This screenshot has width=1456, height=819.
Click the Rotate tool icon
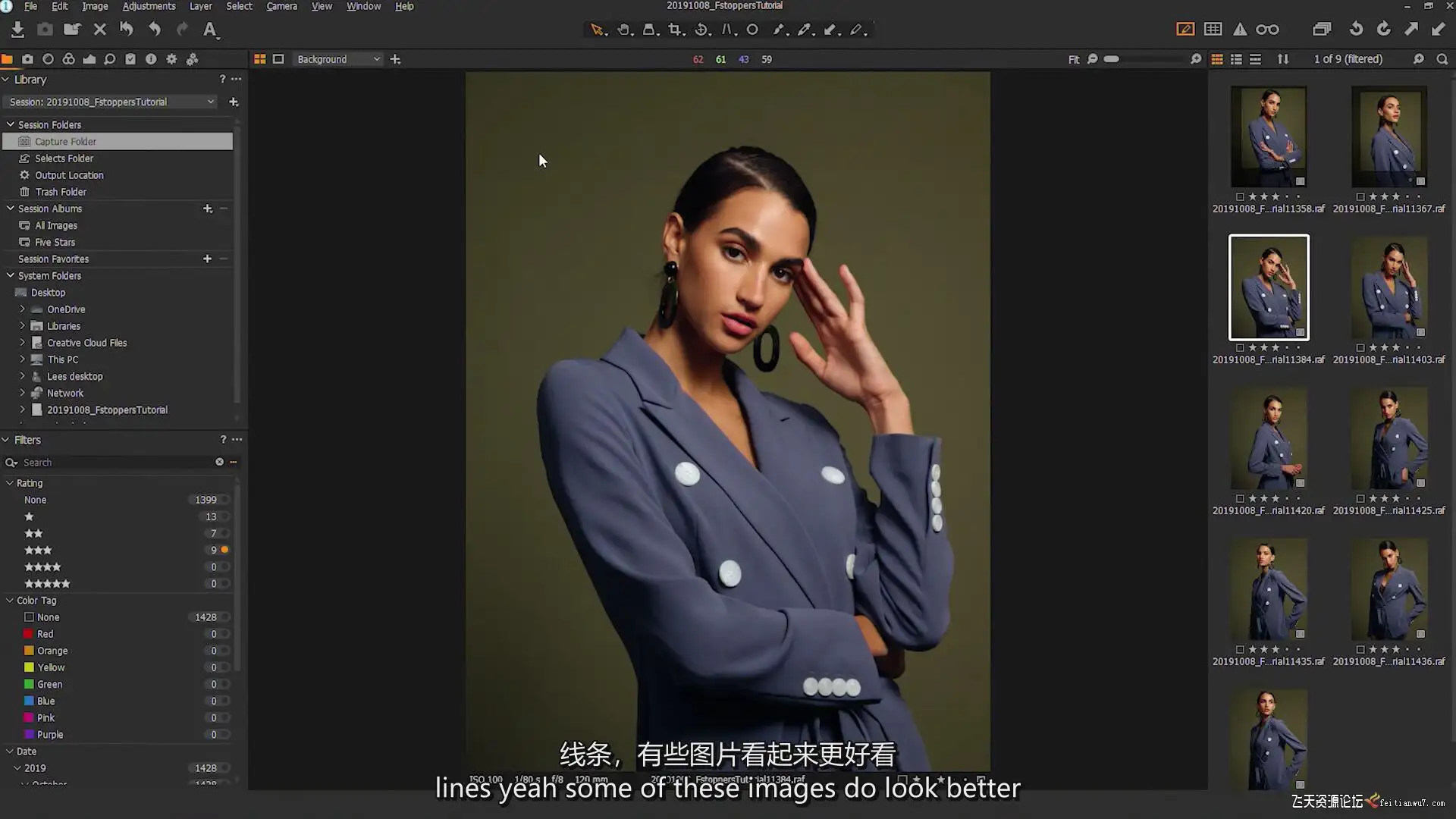[701, 30]
